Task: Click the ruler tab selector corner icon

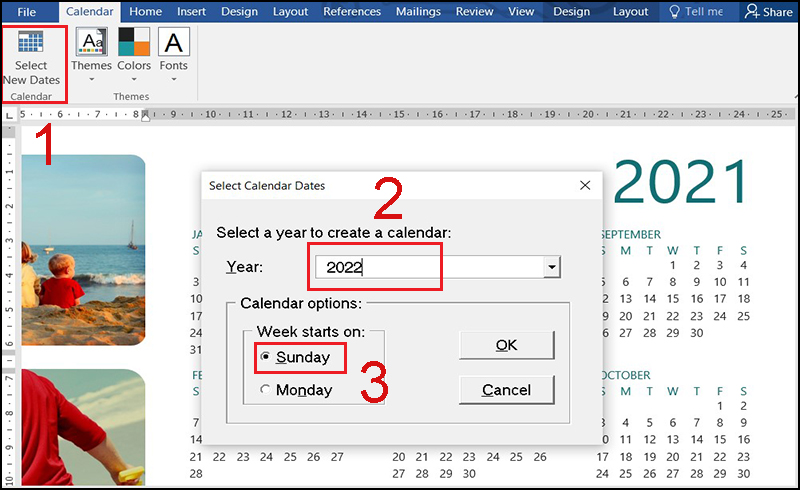Action: 9,115
